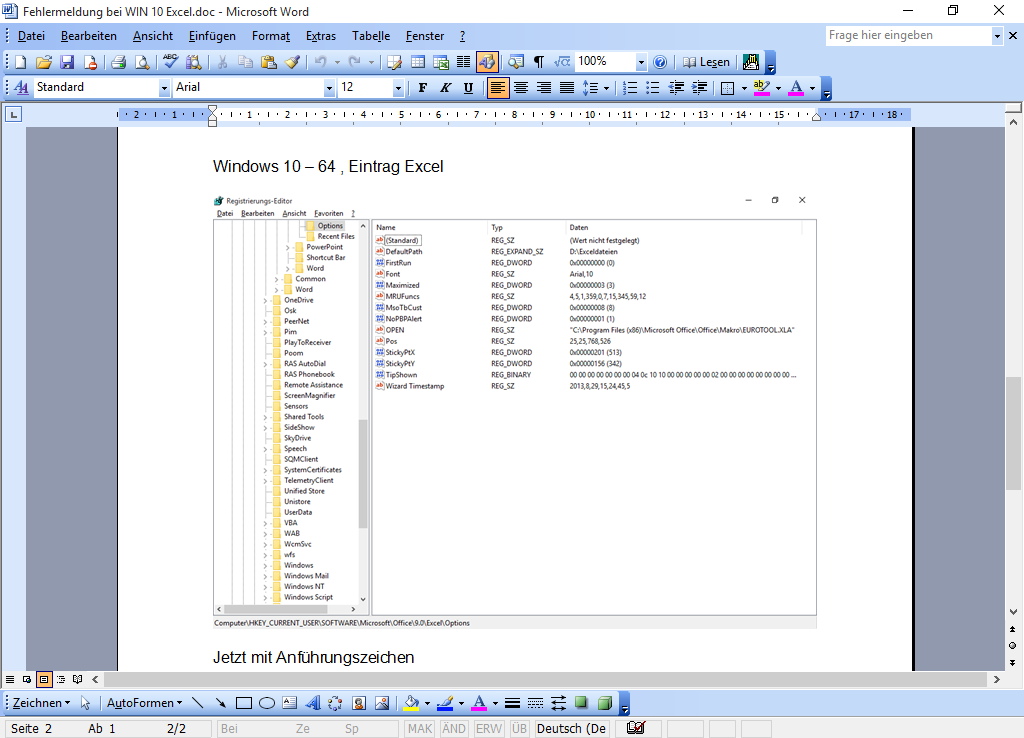Open the Tabelle menu
Image resolution: width=1024 pixels, height=738 pixels.
point(371,36)
